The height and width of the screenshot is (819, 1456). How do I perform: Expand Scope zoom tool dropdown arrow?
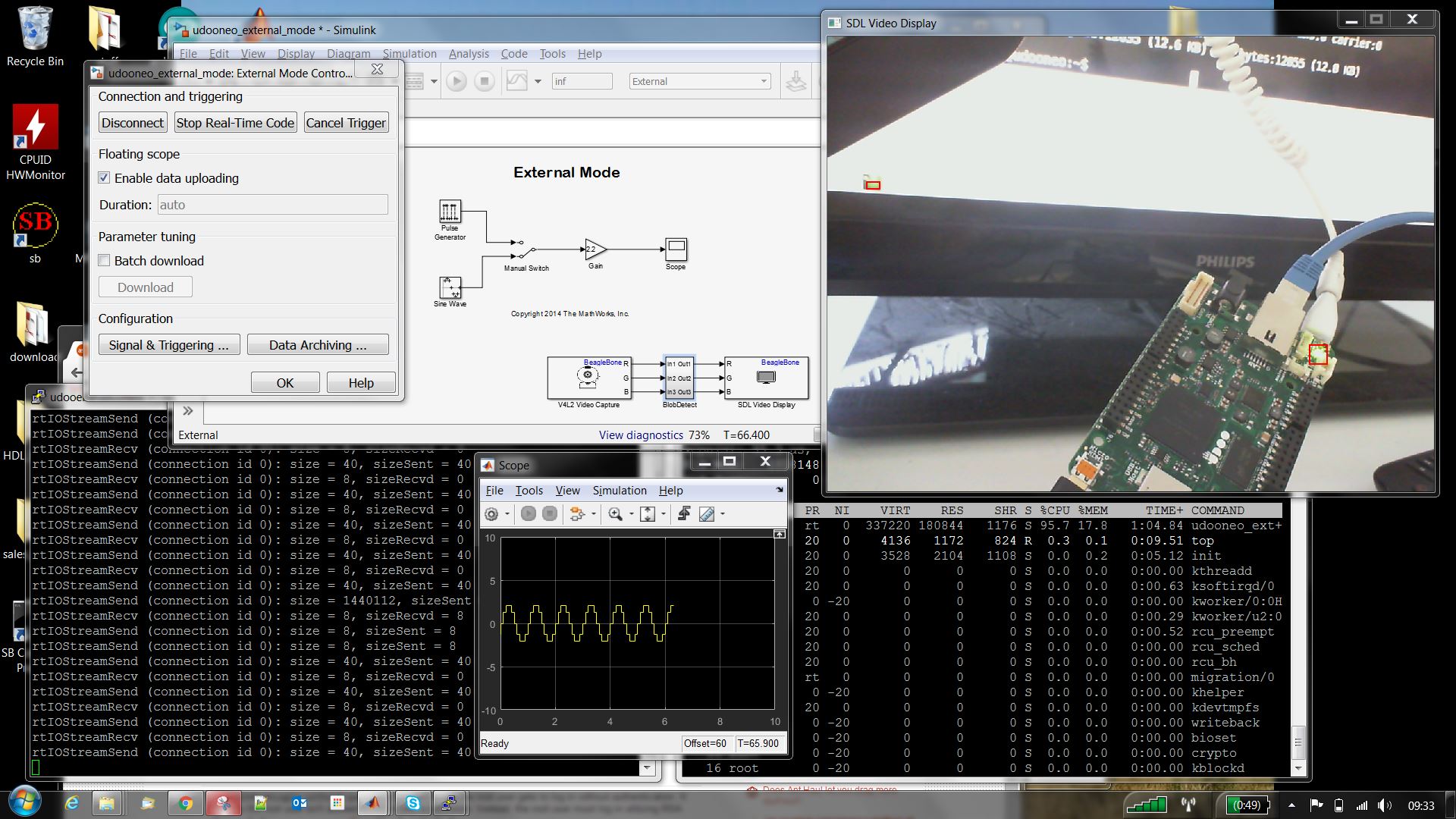(631, 514)
